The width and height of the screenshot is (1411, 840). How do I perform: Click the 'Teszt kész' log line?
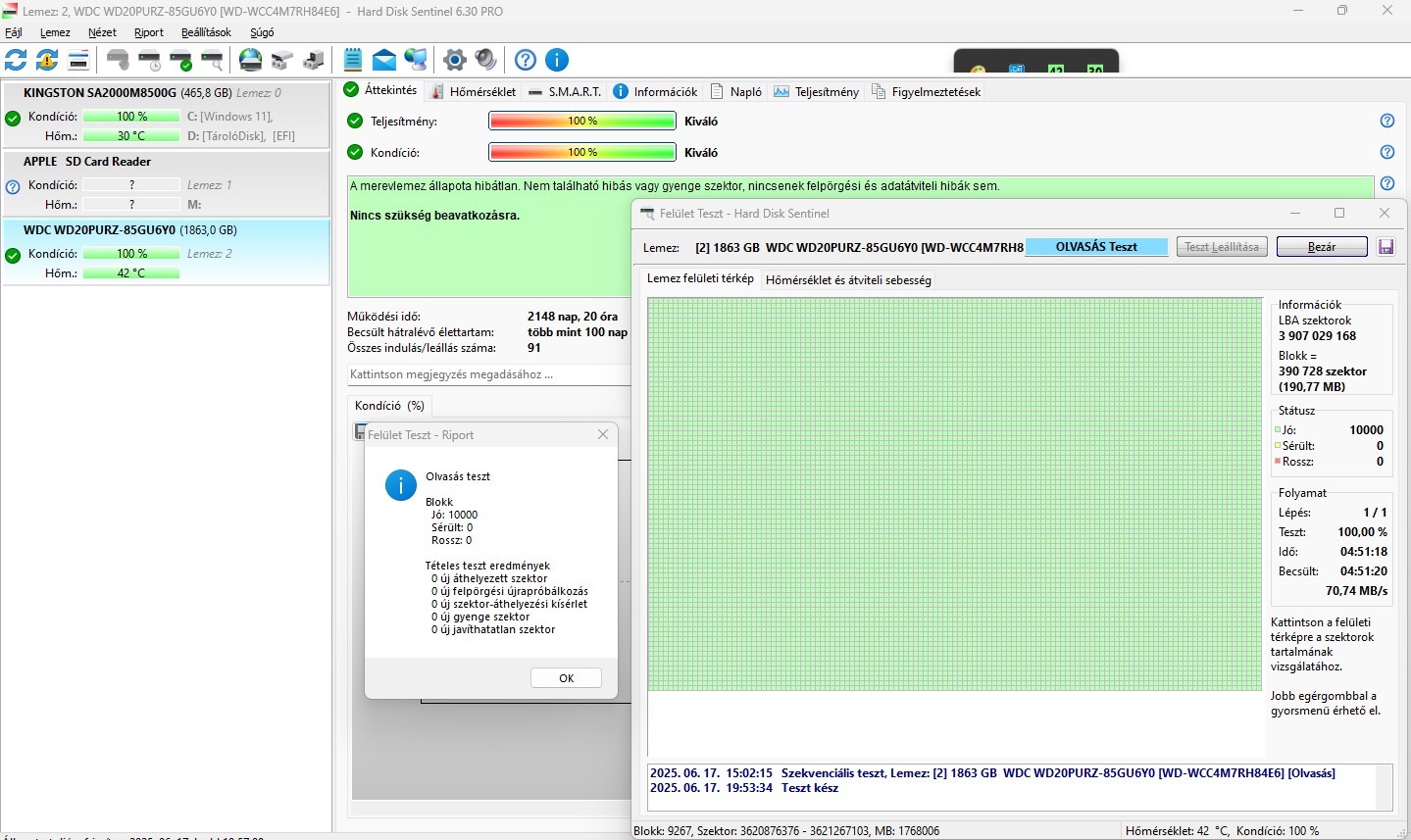[x=744, y=788]
